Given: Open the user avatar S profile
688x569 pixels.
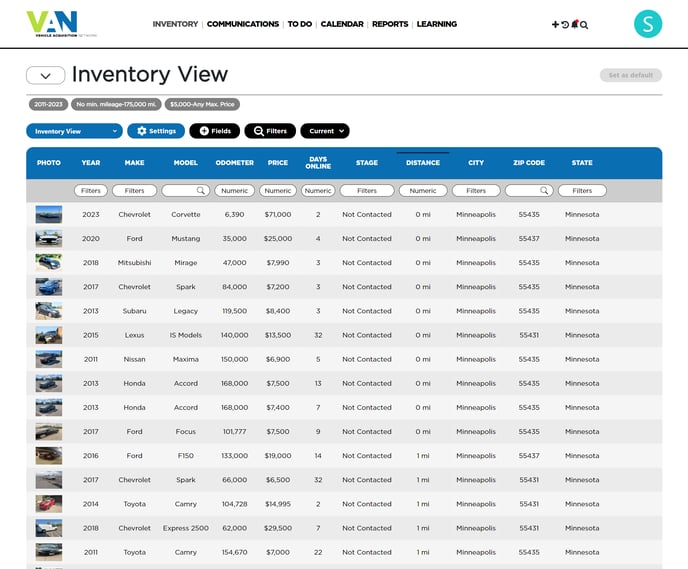Looking at the screenshot, I should 648,24.
